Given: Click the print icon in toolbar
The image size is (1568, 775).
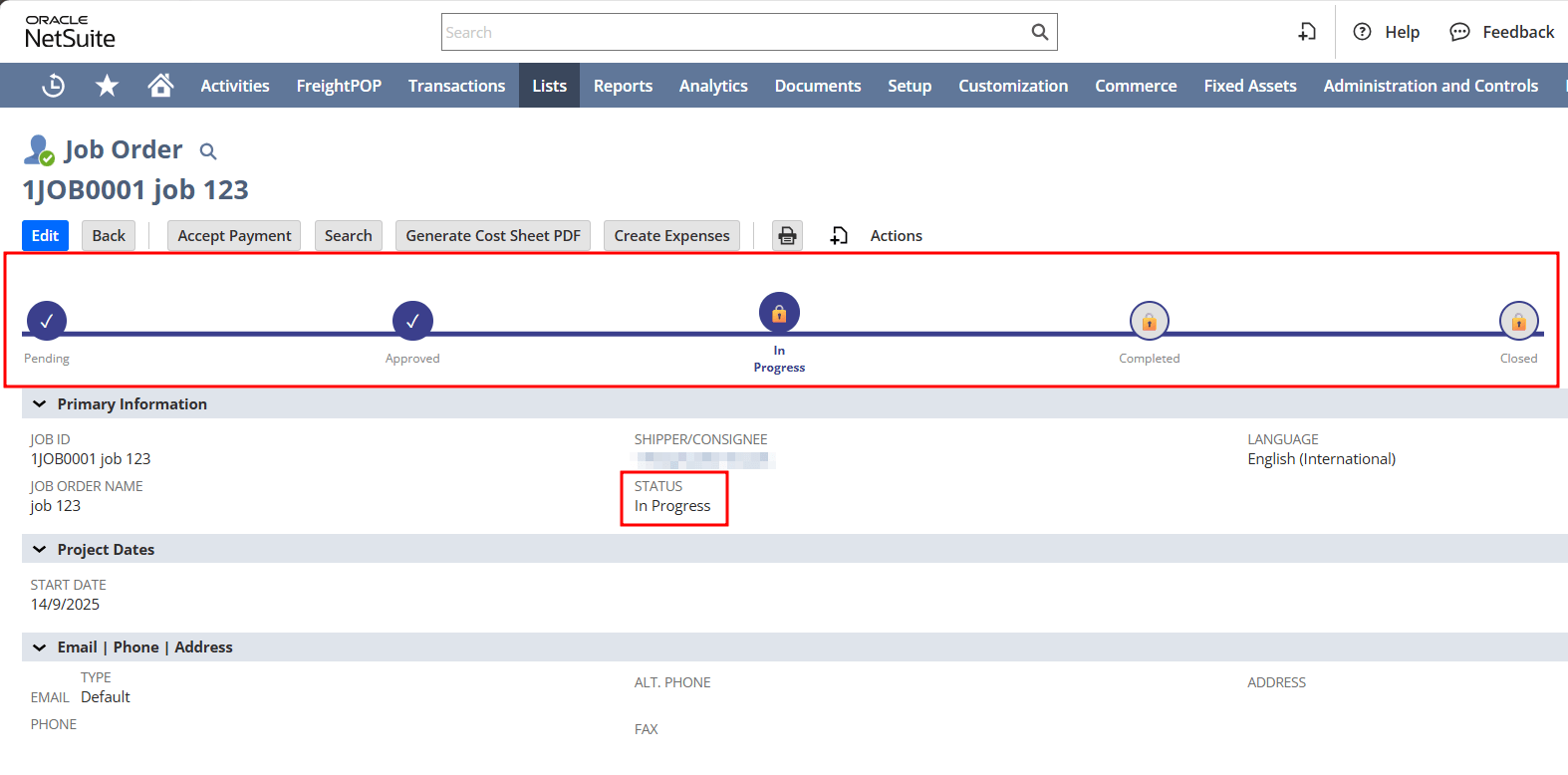Looking at the screenshot, I should click(x=787, y=236).
